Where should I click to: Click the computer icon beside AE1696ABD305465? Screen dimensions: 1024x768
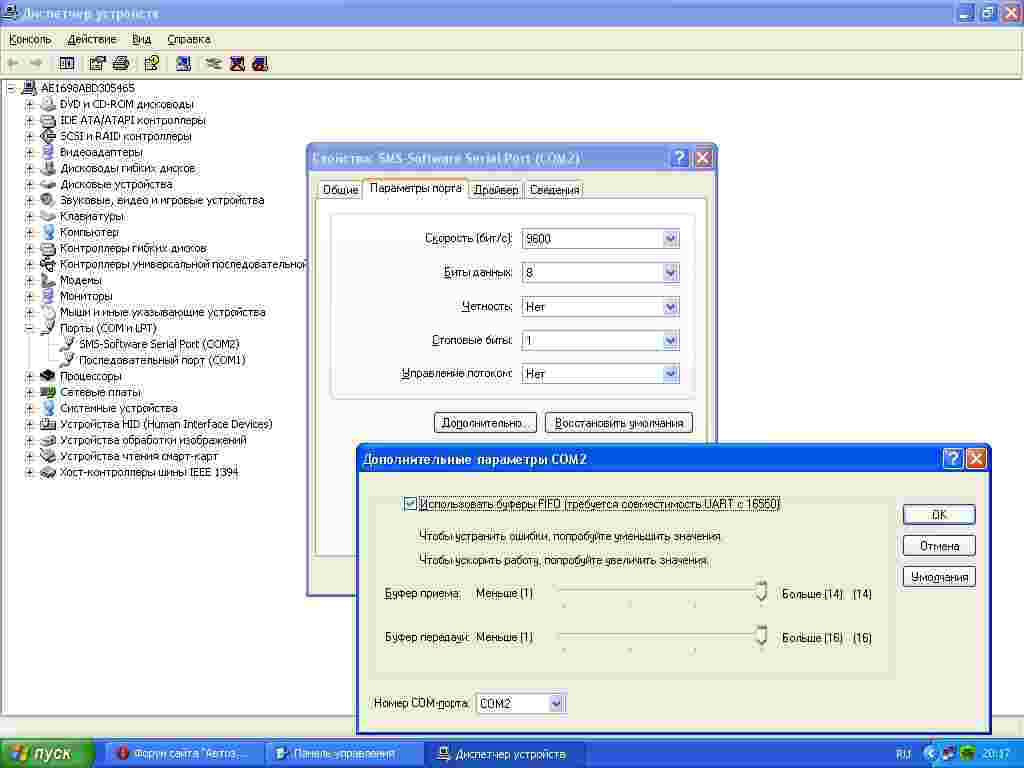30,88
